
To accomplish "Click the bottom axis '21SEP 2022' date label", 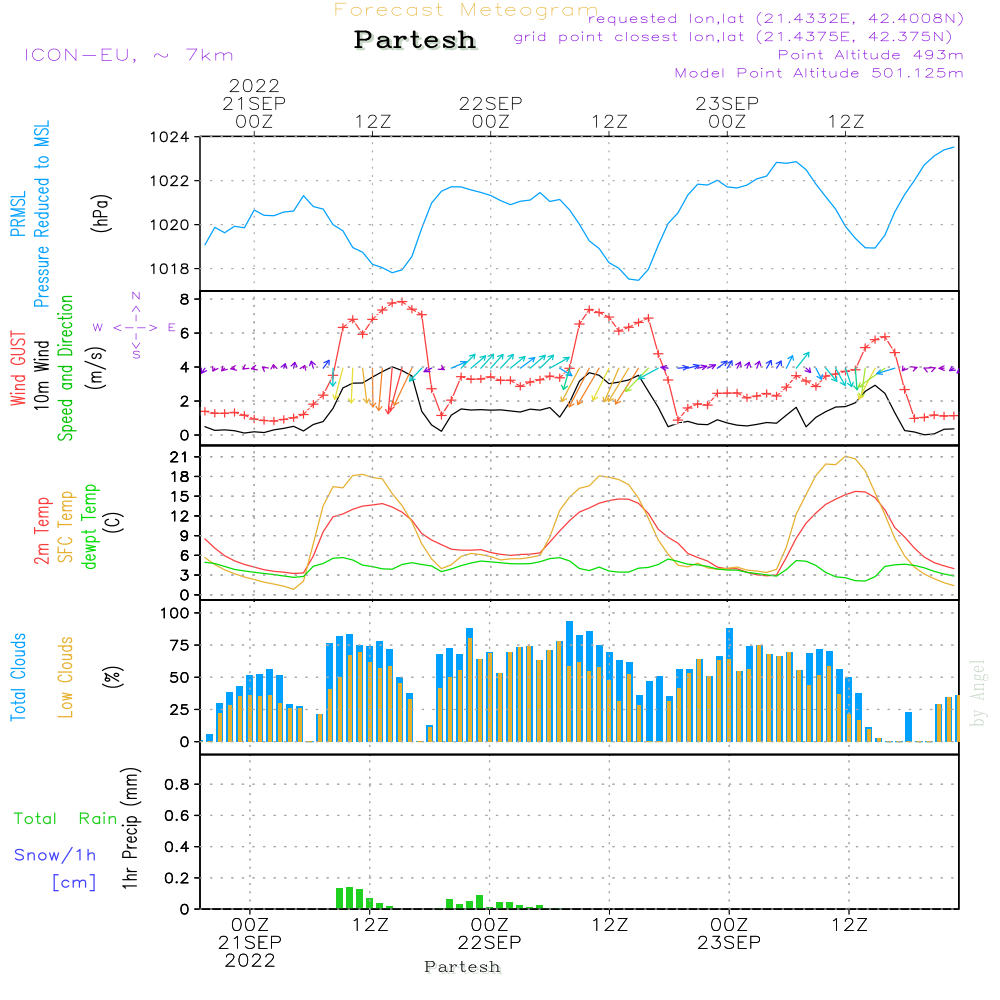I will pyautogui.click(x=249, y=951).
